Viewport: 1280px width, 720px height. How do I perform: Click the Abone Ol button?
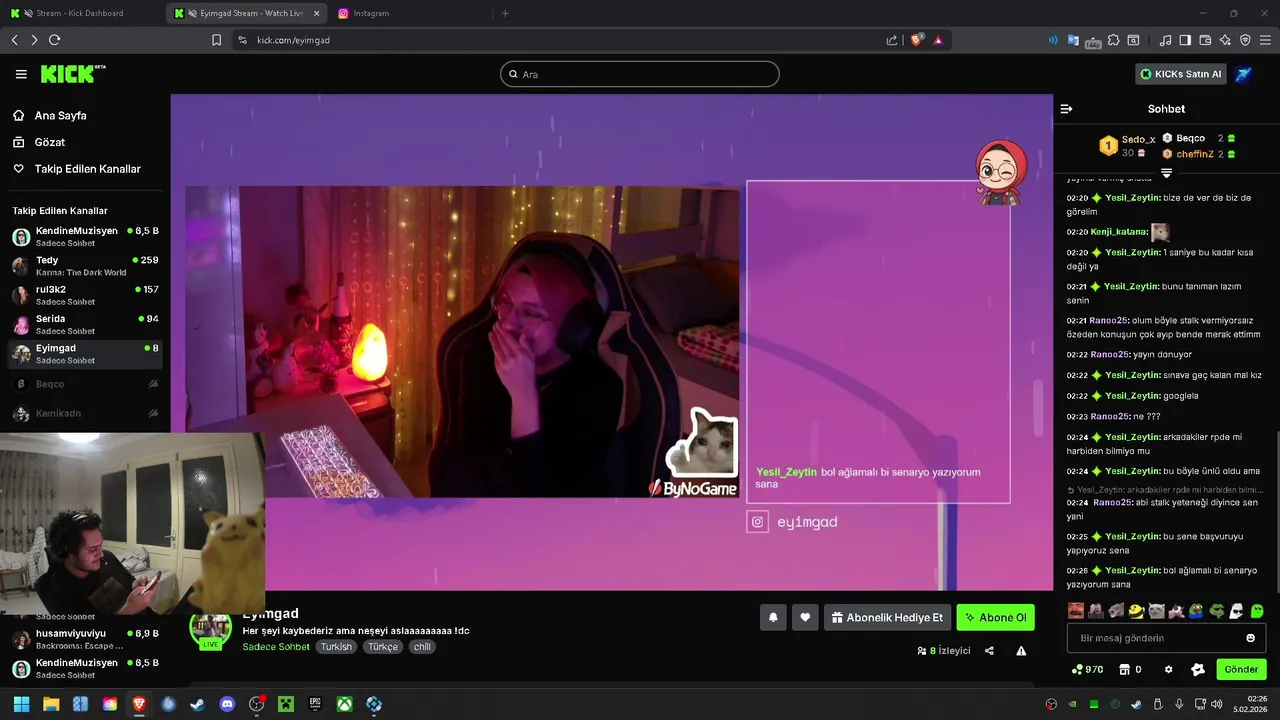(996, 618)
